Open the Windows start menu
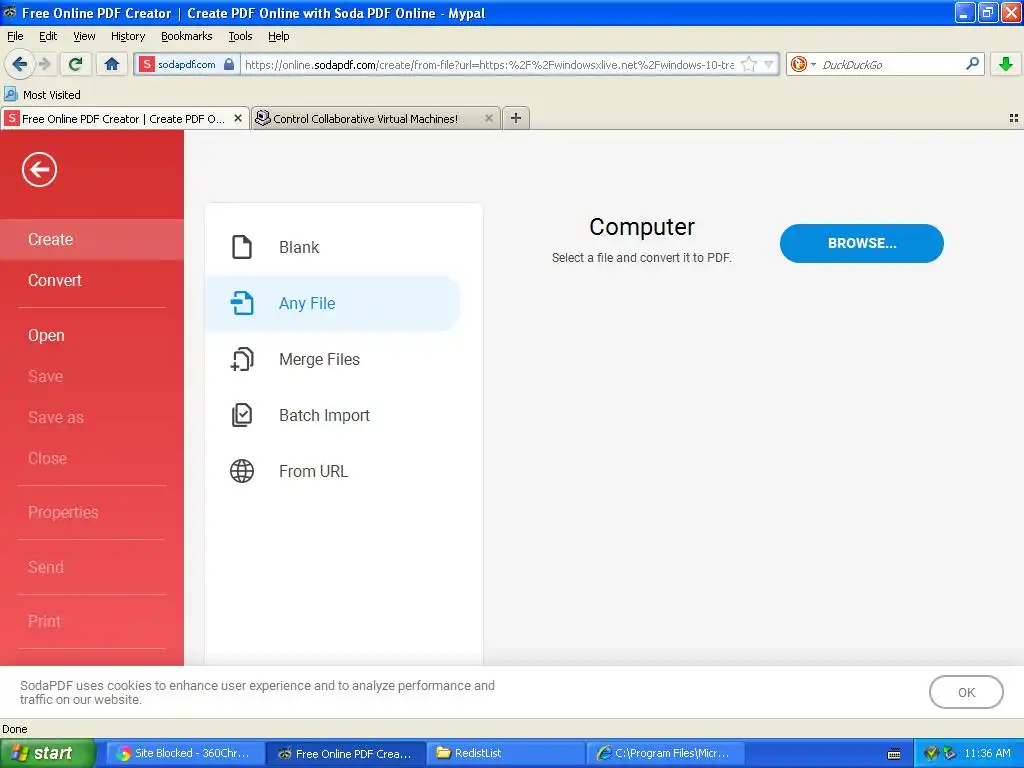1024x768 pixels. pos(48,754)
